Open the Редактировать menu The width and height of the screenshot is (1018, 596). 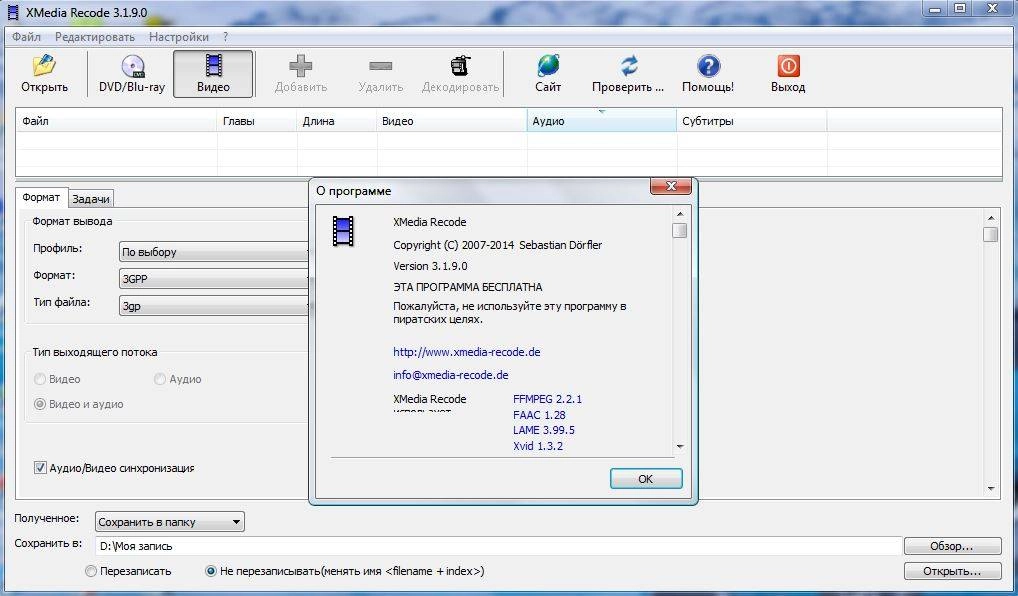point(95,37)
